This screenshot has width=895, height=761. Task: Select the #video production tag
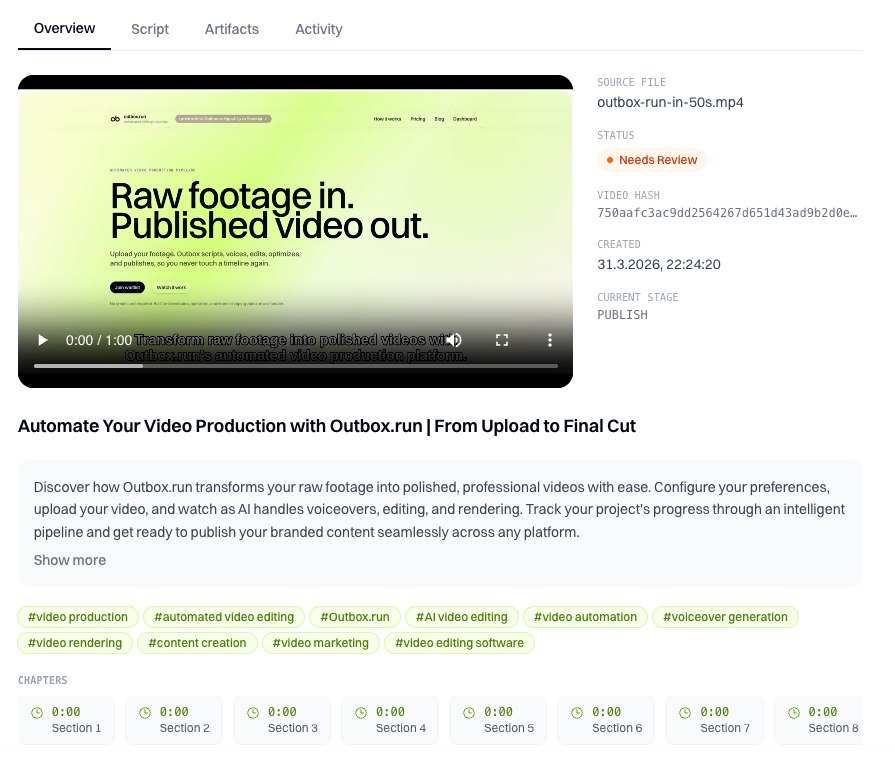click(x=78, y=617)
